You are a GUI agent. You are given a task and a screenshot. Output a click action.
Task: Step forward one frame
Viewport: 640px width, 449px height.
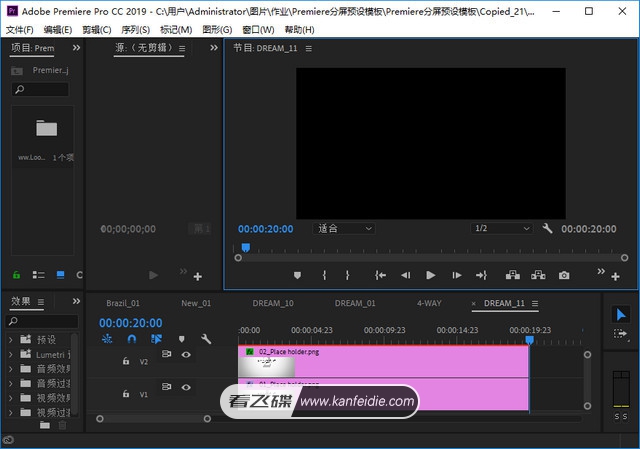(457, 276)
